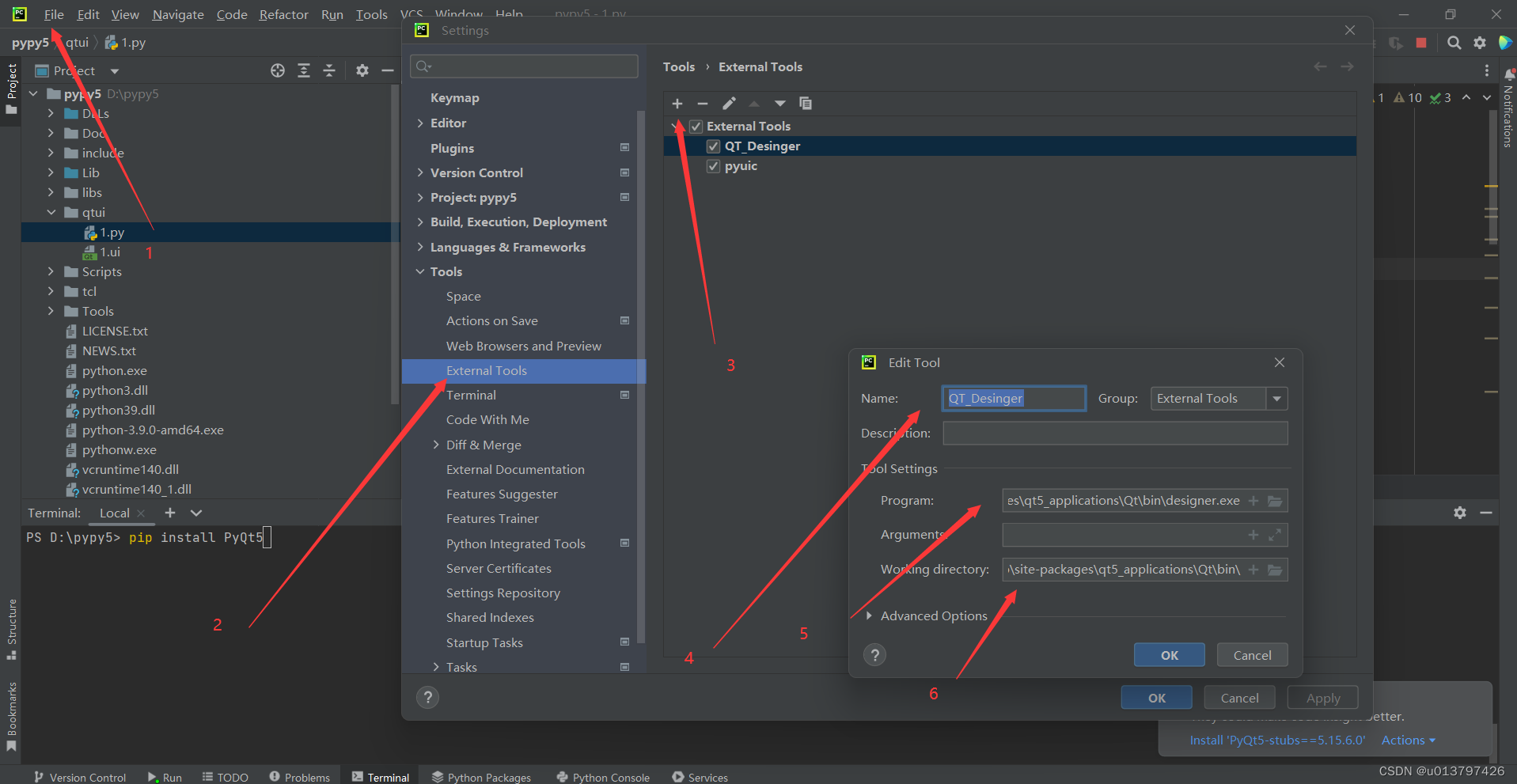The width and height of the screenshot is (1517, 784).
Task: Click Search Everywhere magnifier icon
Action: tap(1454, 43)
